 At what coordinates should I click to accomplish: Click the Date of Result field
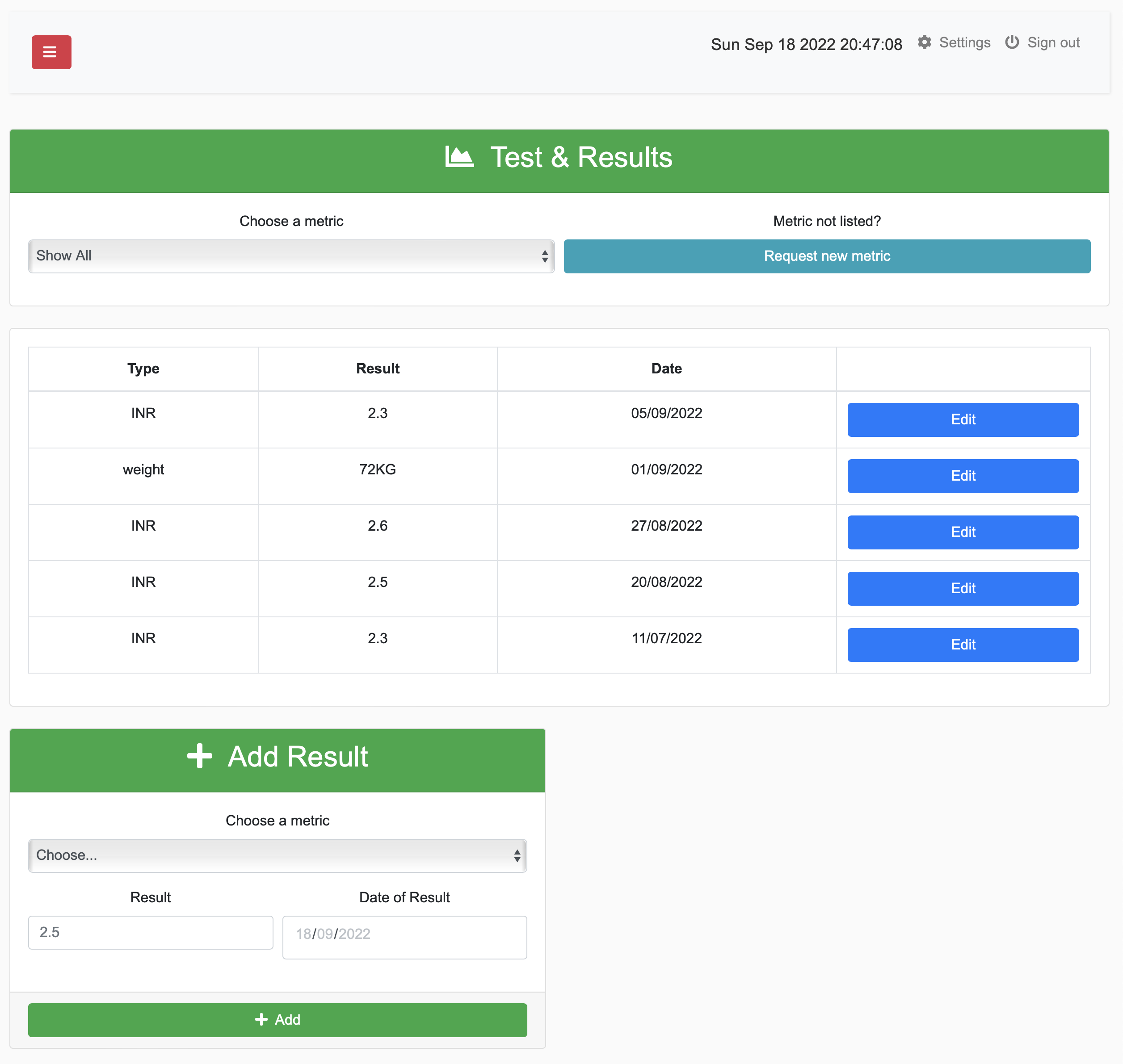[x=404, y=937]
